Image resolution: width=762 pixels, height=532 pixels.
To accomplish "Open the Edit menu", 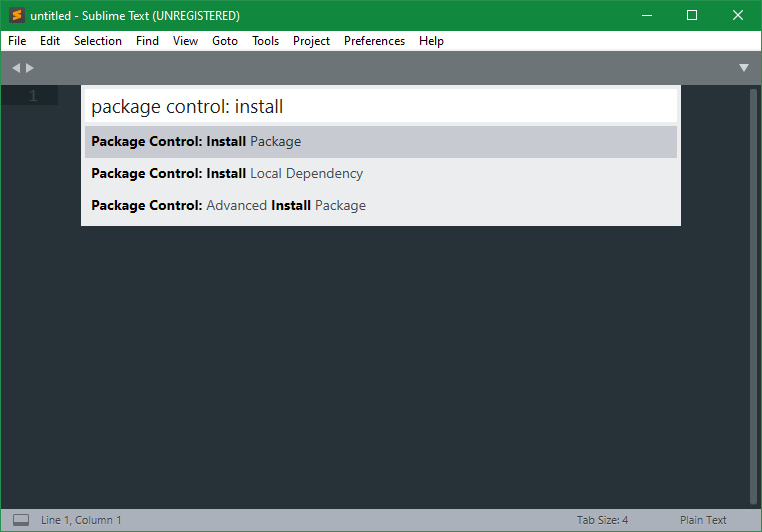I will tap(50, 41).
